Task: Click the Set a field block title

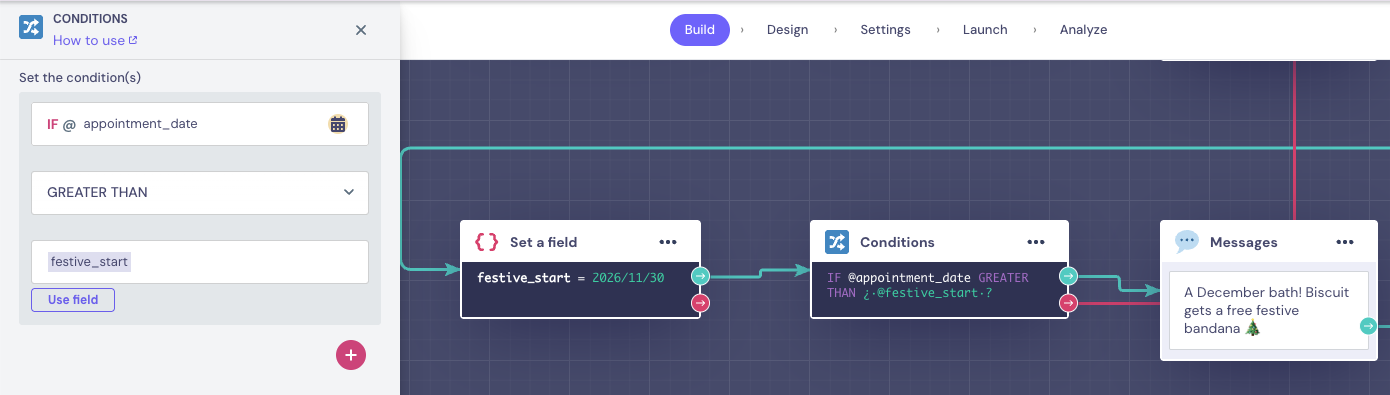Action: pos(543,242)
